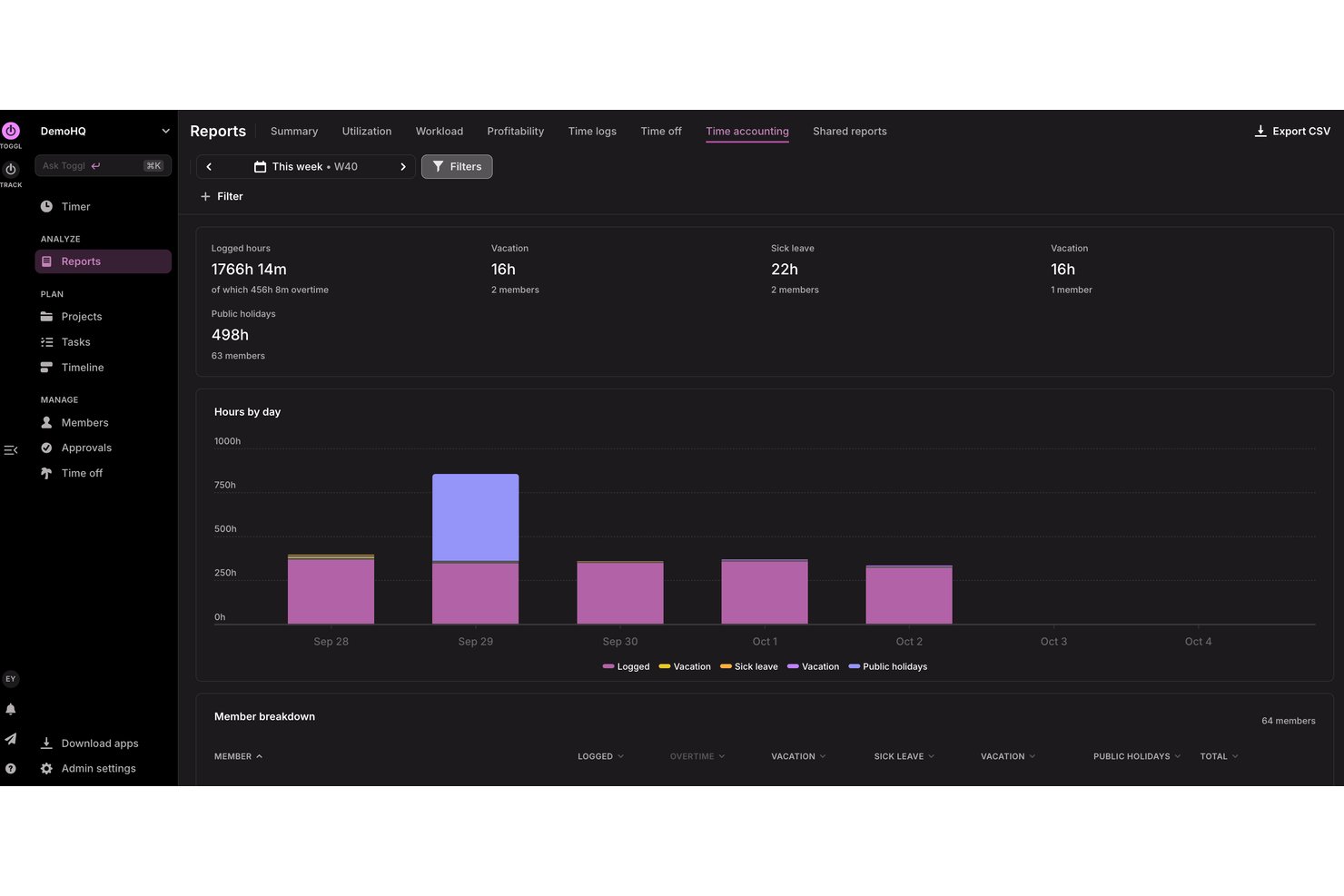Open the Track section power icon

[x=11, y=170]
